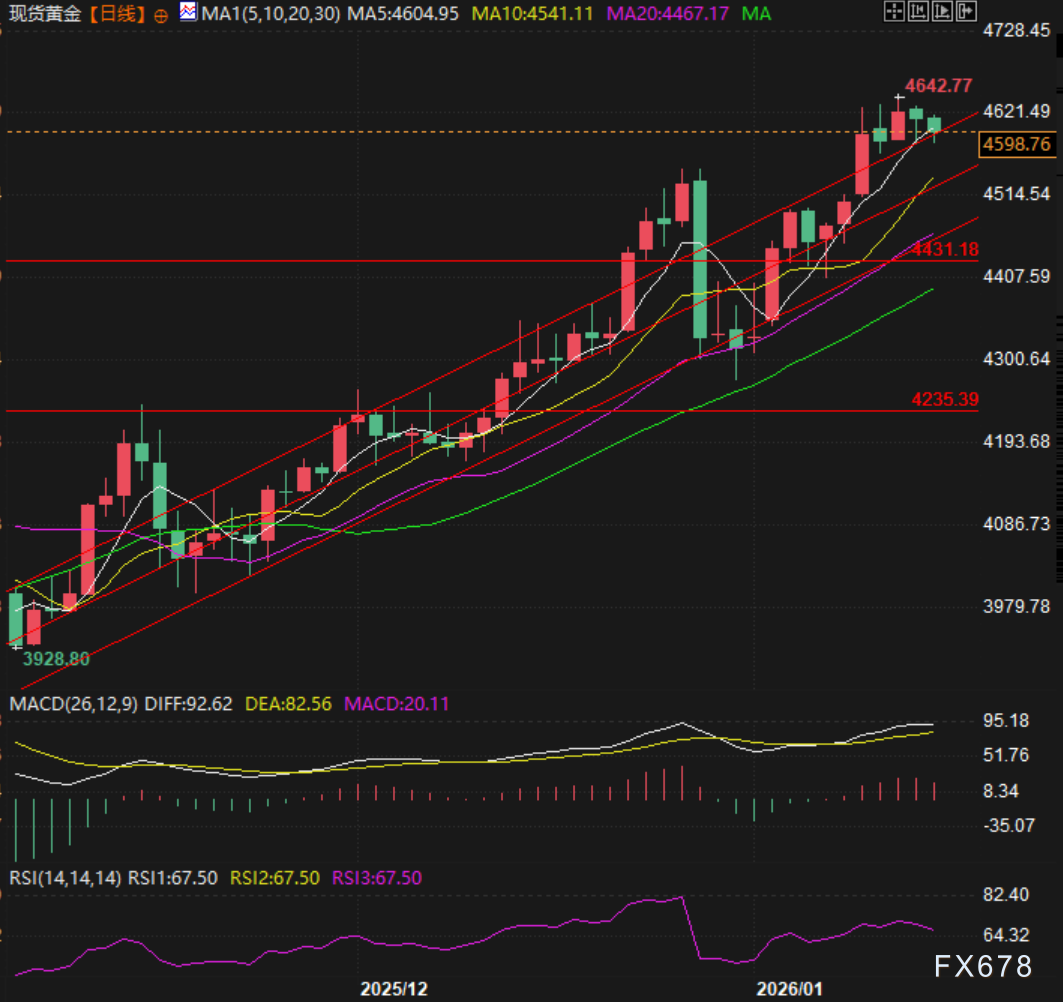
Task: Click the RSI2:67.50 readout
Action: [x=275, y=878]
